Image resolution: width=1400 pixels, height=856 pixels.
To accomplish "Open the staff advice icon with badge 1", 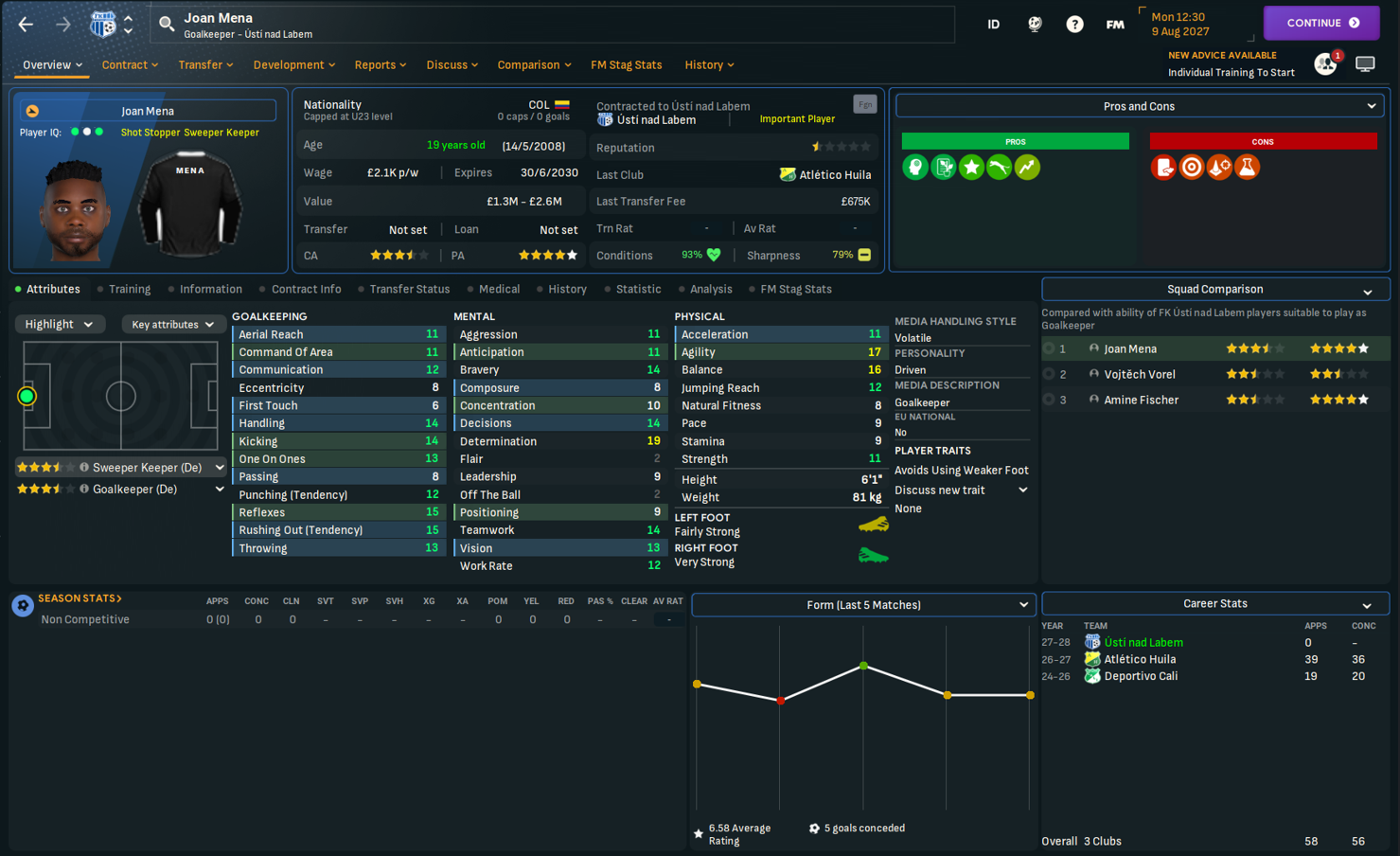I will (1326, 63).
